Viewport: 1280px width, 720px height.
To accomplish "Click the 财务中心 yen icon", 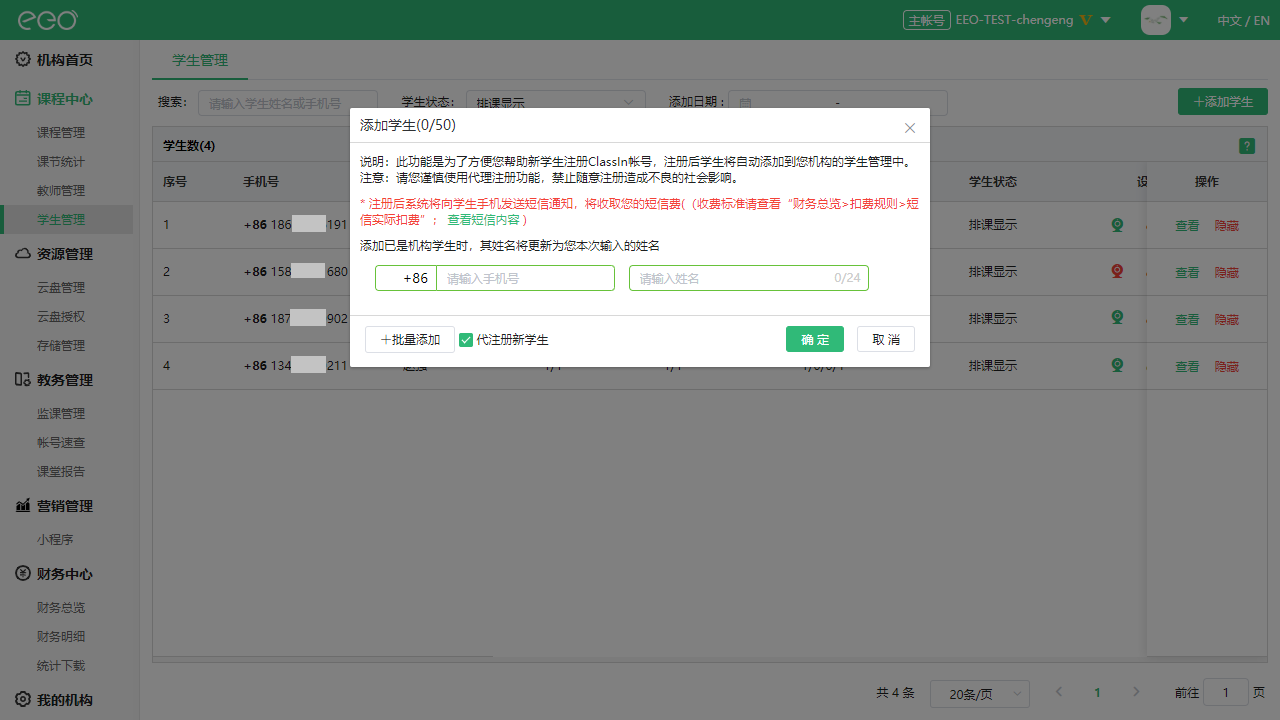I will tap(23, 574).
